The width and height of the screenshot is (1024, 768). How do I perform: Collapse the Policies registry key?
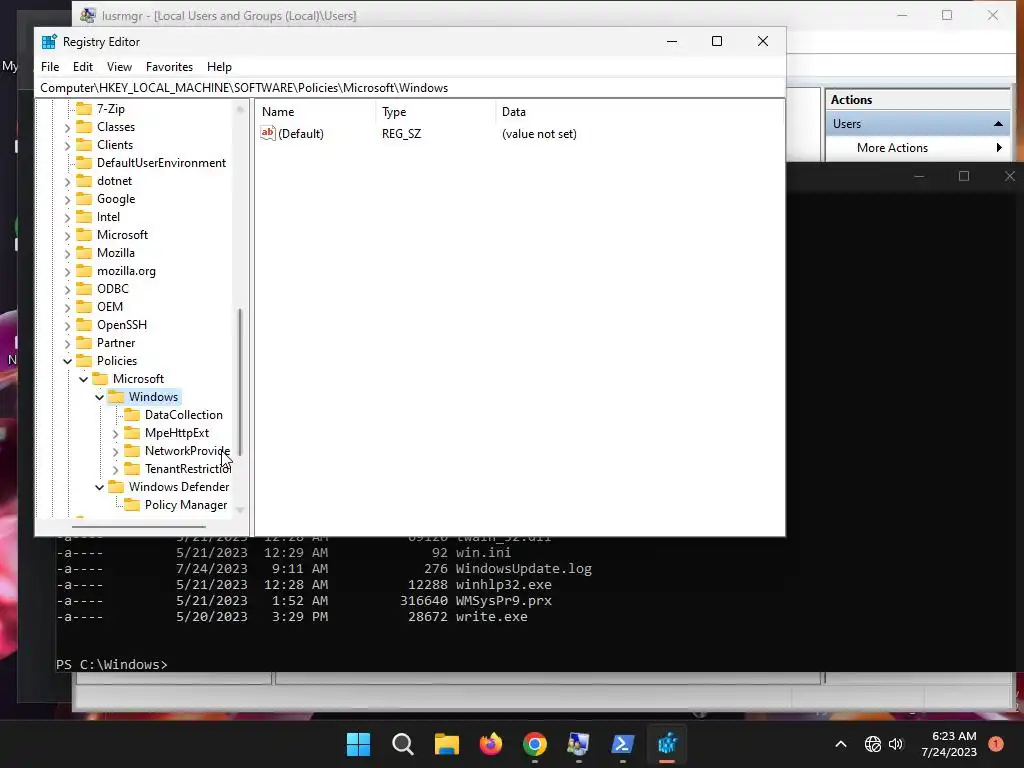67,361
